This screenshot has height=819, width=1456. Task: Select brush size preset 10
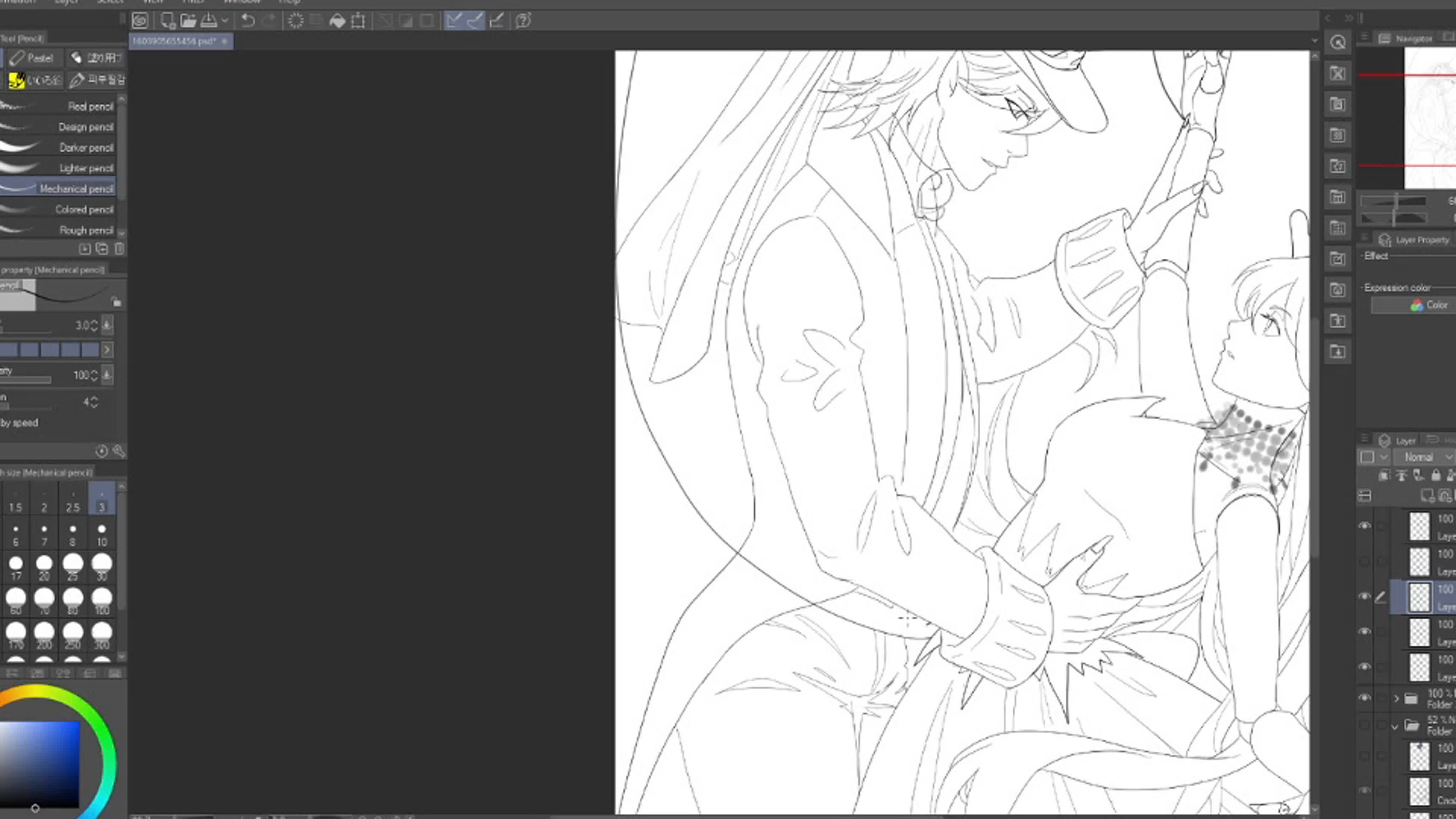(102, 534)
